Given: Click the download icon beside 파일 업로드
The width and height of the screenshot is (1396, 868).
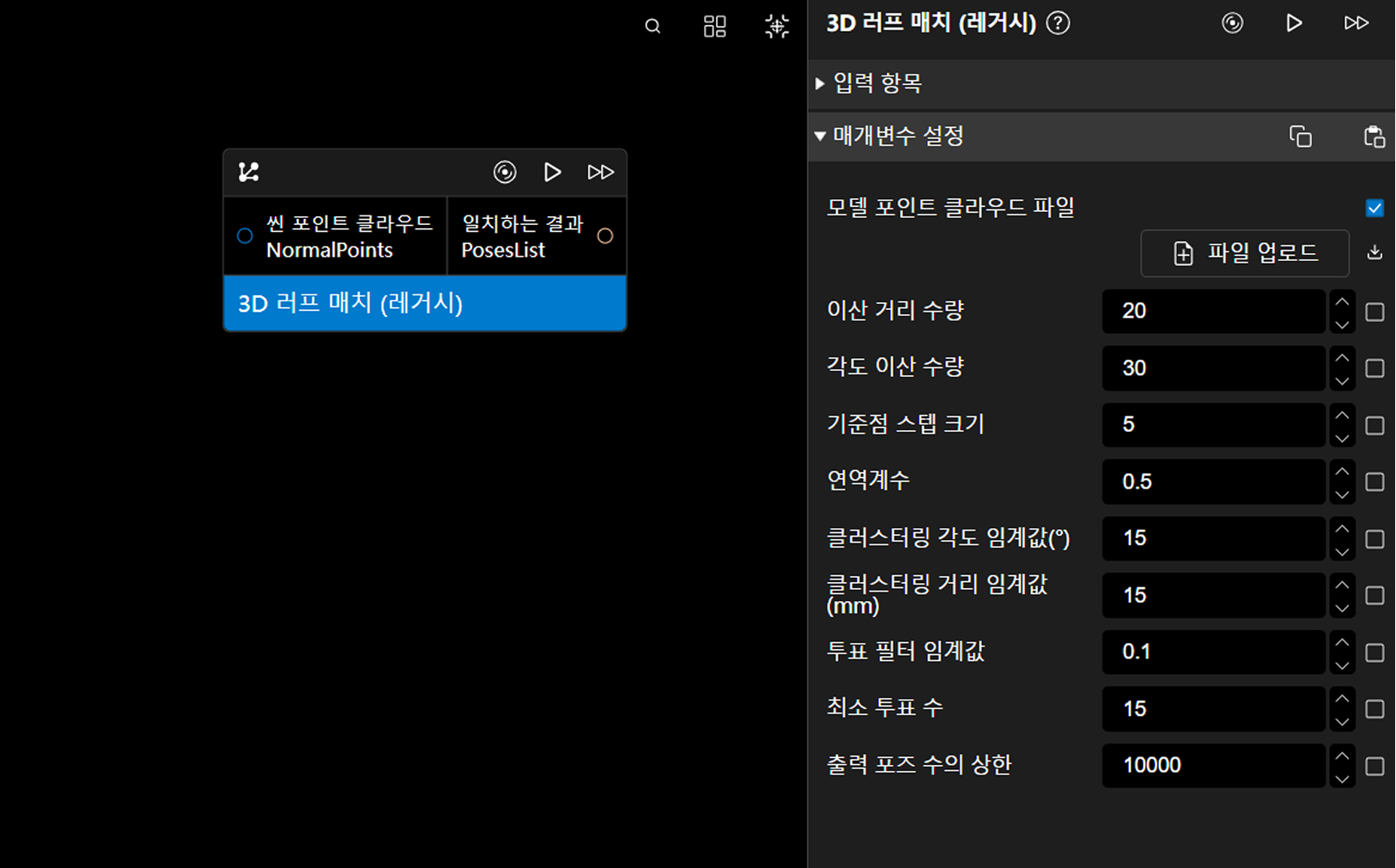Looking at the screenshot, I should [1375, 252].
